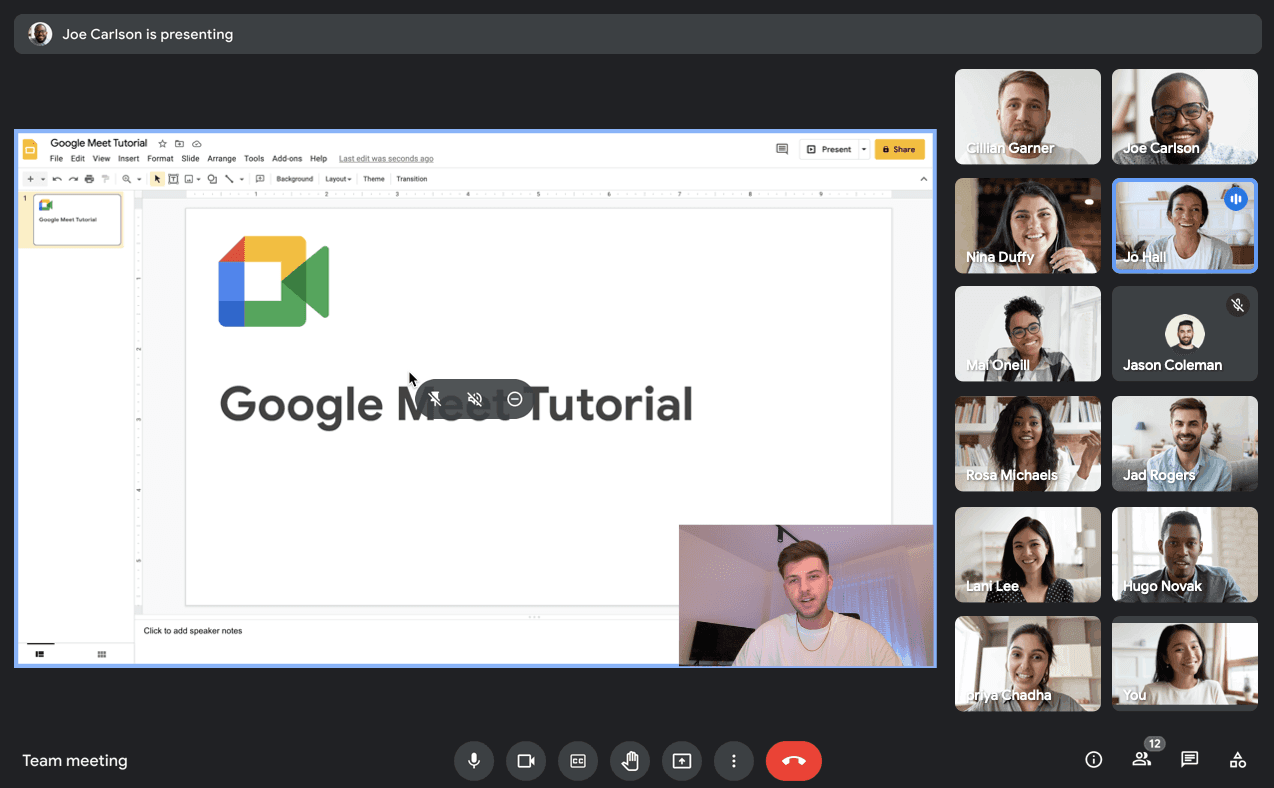Screen dimensions: 1274x788
Task: Open the activities shapes icon
Action: pyautogui.click(x=1238, y=760)
